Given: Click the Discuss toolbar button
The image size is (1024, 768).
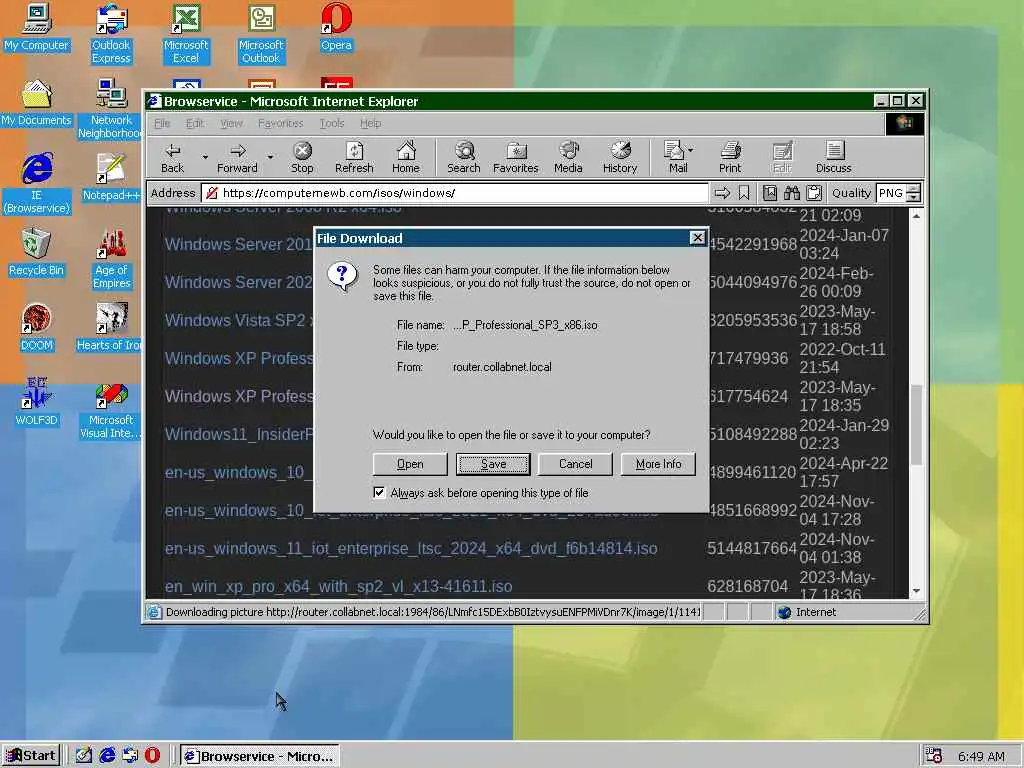Looking at the screenshot, I should [833, 157].
